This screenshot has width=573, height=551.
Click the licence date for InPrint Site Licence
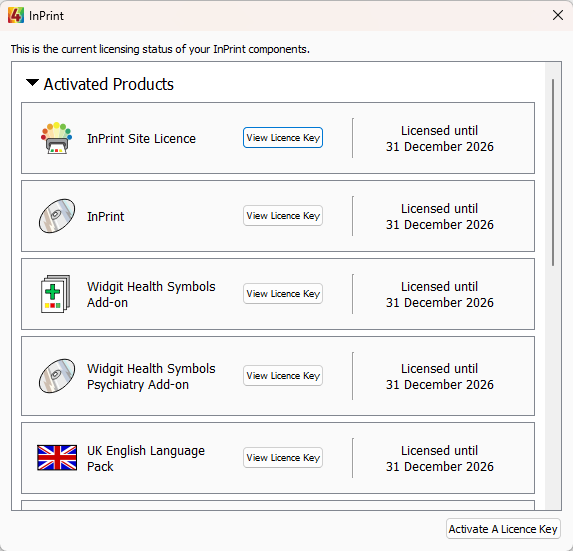(x=440, y=138)
